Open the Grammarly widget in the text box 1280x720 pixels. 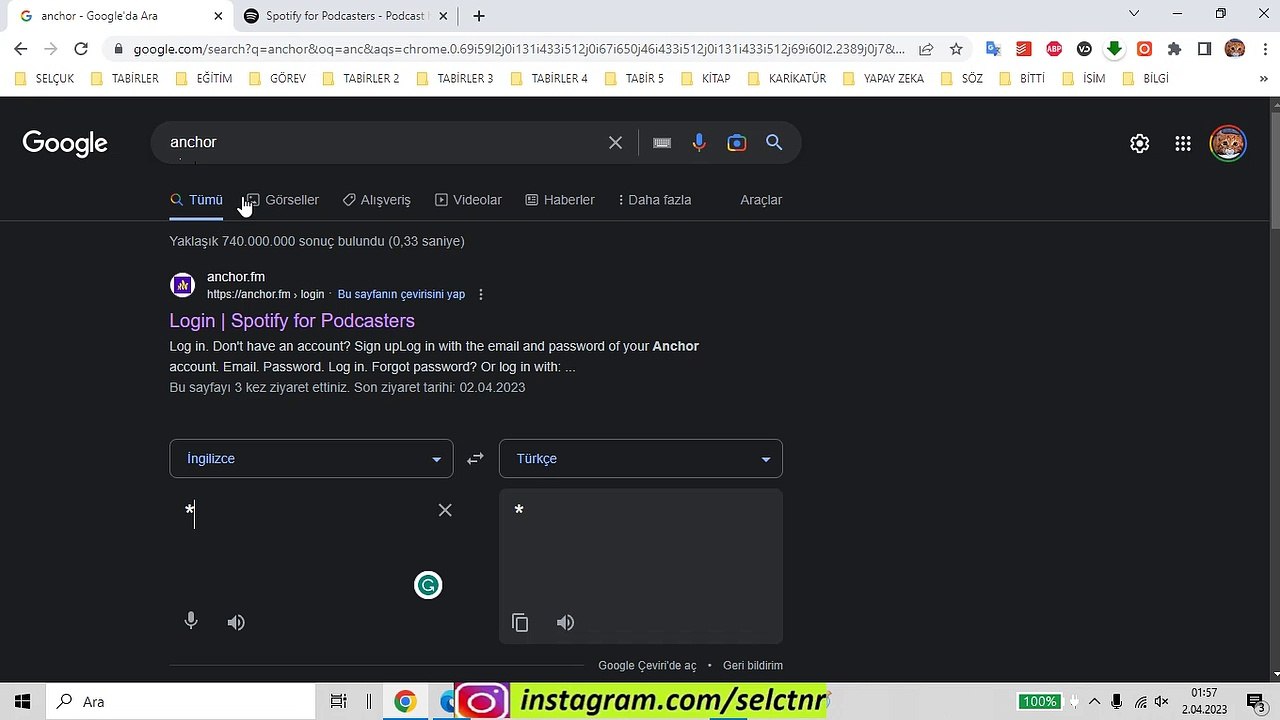click(x=428, y=586)
